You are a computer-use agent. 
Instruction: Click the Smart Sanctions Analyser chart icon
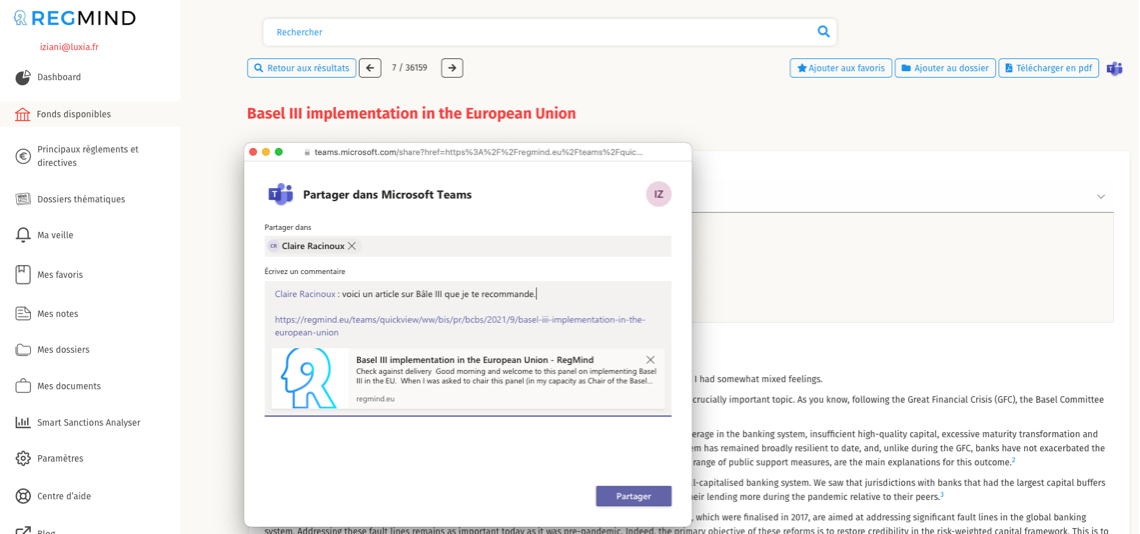23,422
